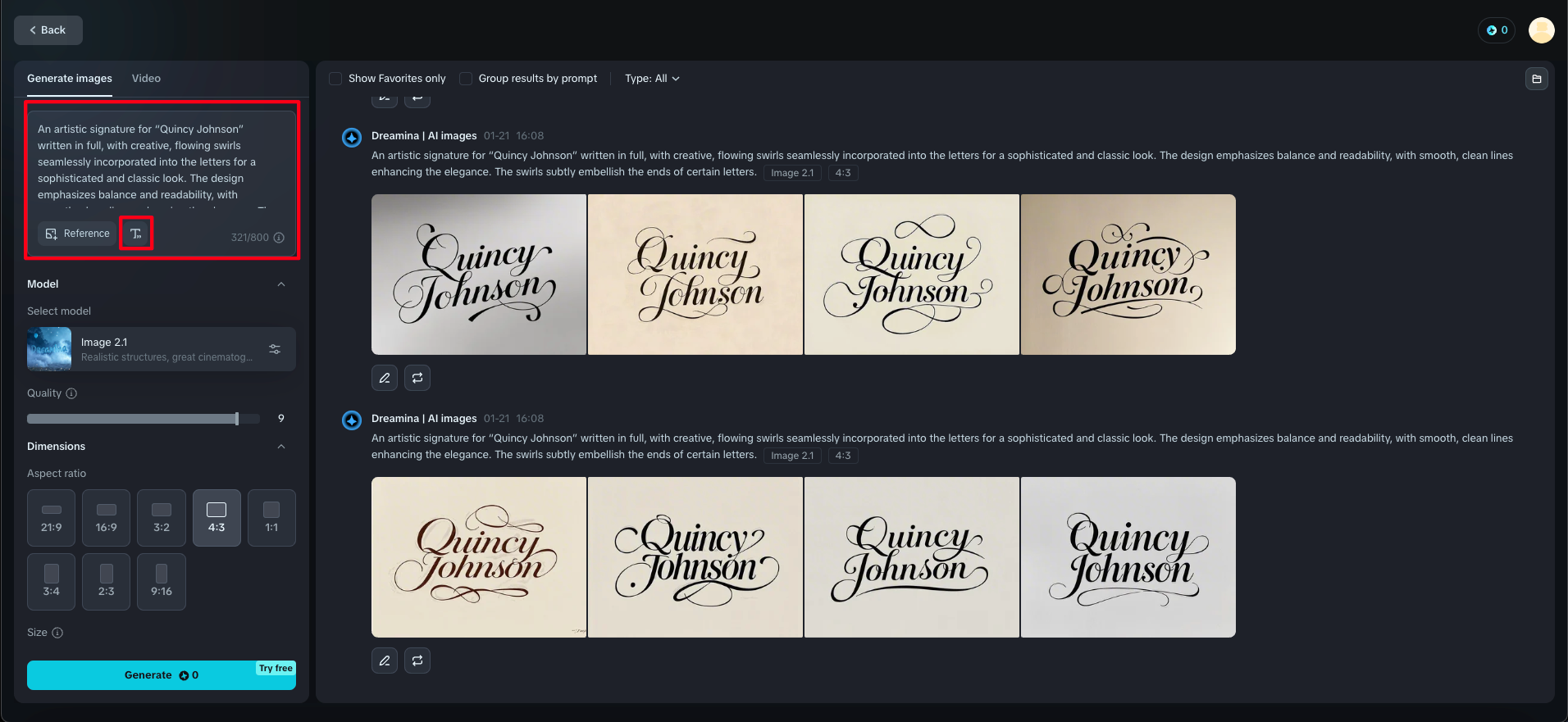The height and width of the screenshot is (722, 1568).
Task: Switch to the Video tab
Action: [x=146, y=79]
